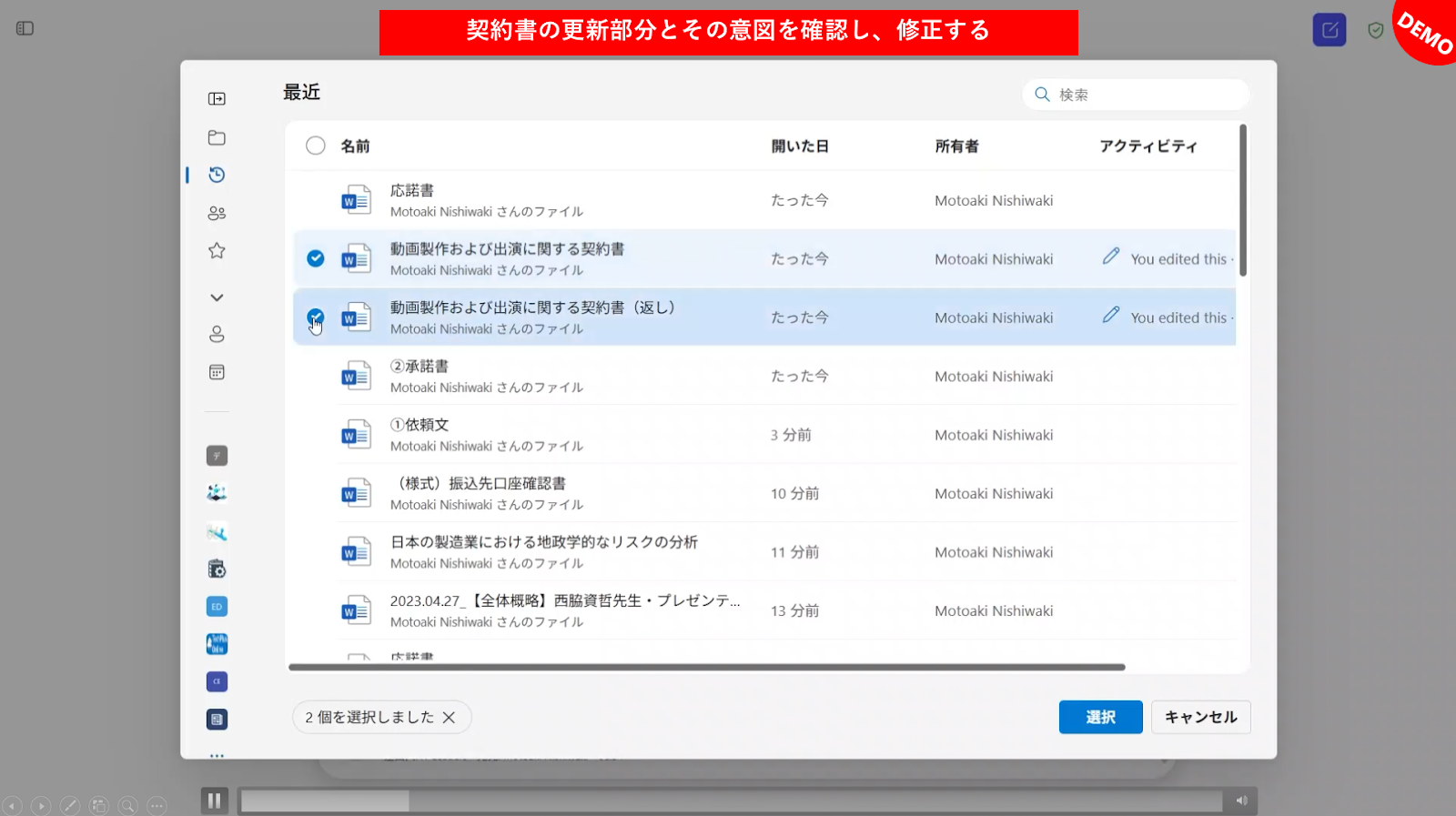
Task: Click the new chat compose icon
Action: 1329,30
